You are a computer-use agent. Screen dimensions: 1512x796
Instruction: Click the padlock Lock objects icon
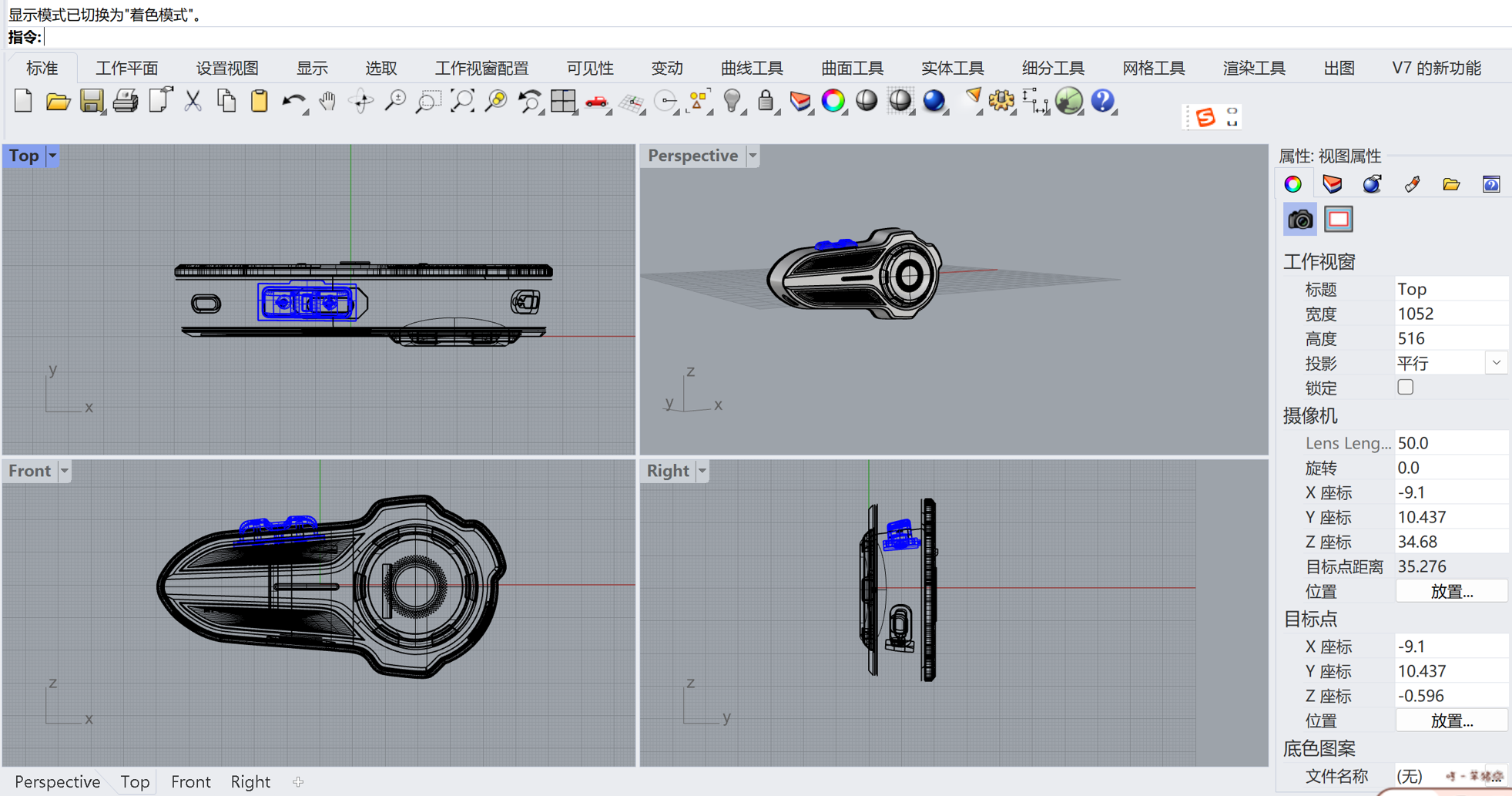click(766, 101)
